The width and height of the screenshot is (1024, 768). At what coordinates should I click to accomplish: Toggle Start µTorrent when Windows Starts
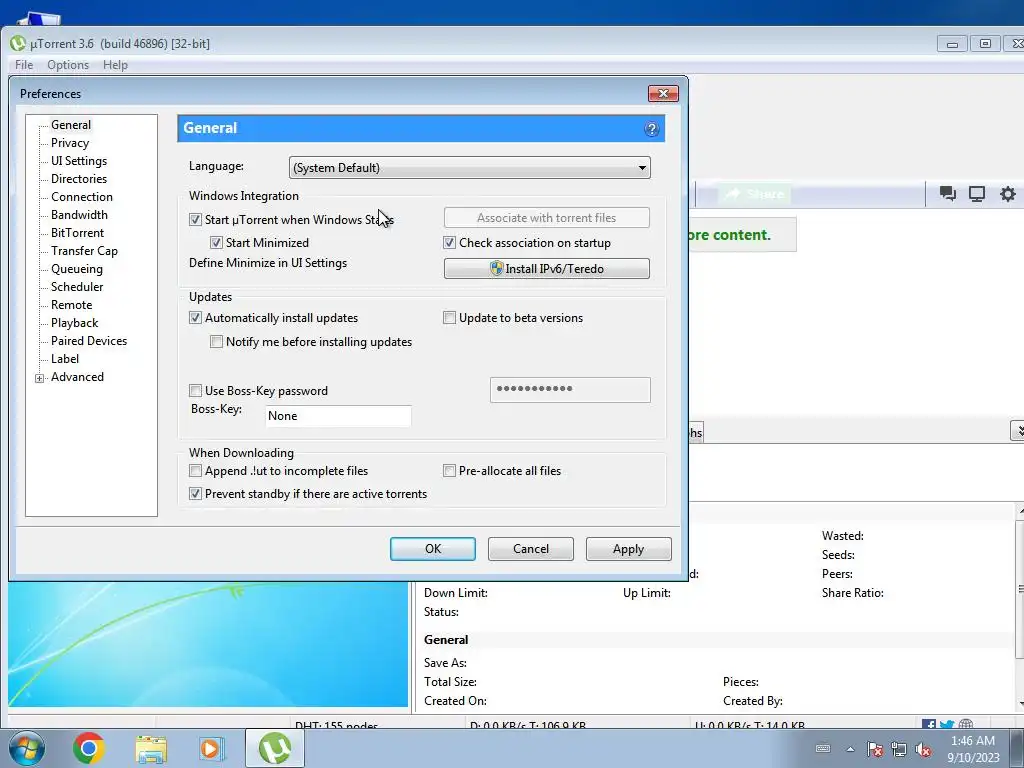[x=195, y=219]
